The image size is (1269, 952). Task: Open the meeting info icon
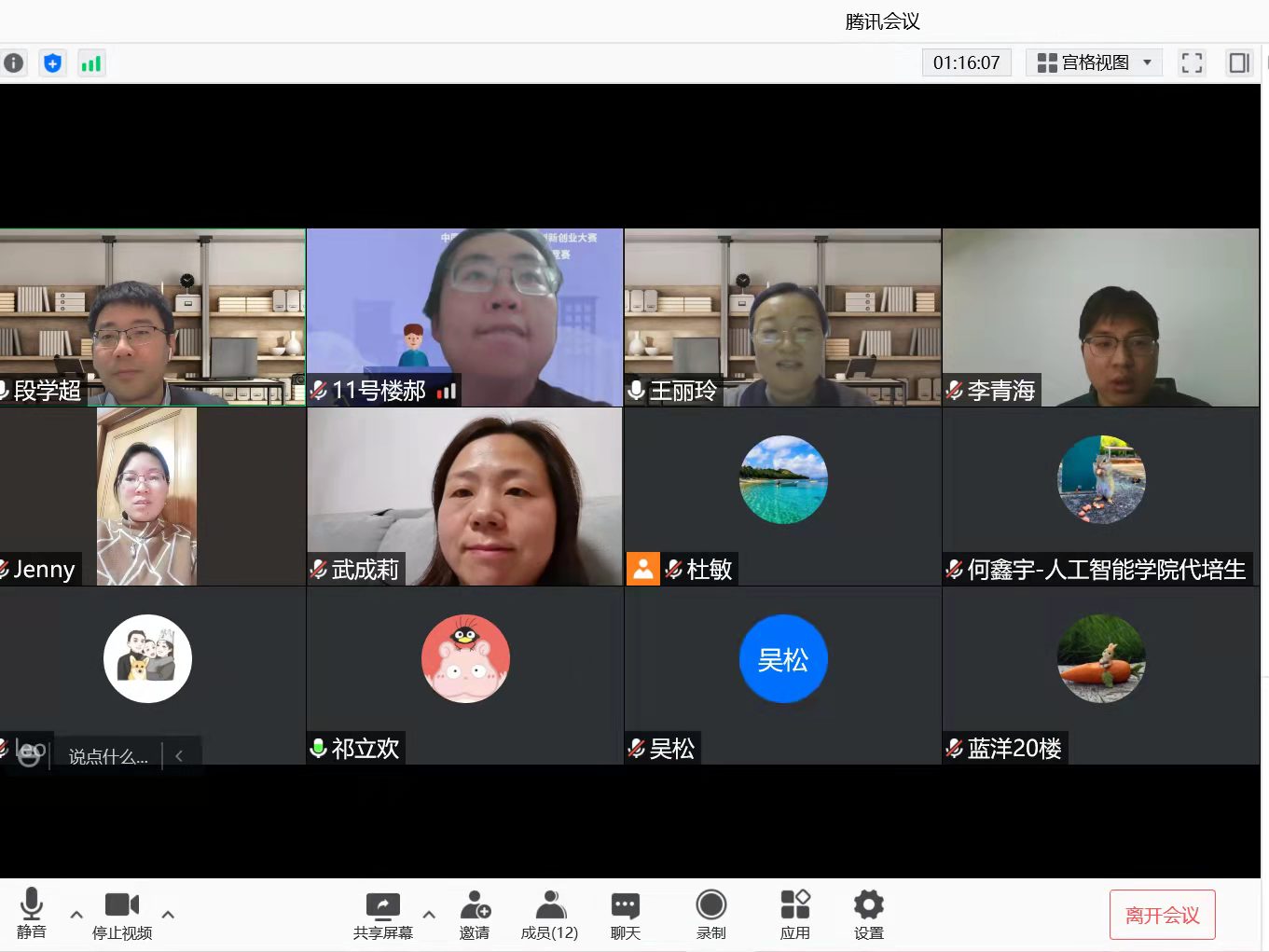(14, 62)
